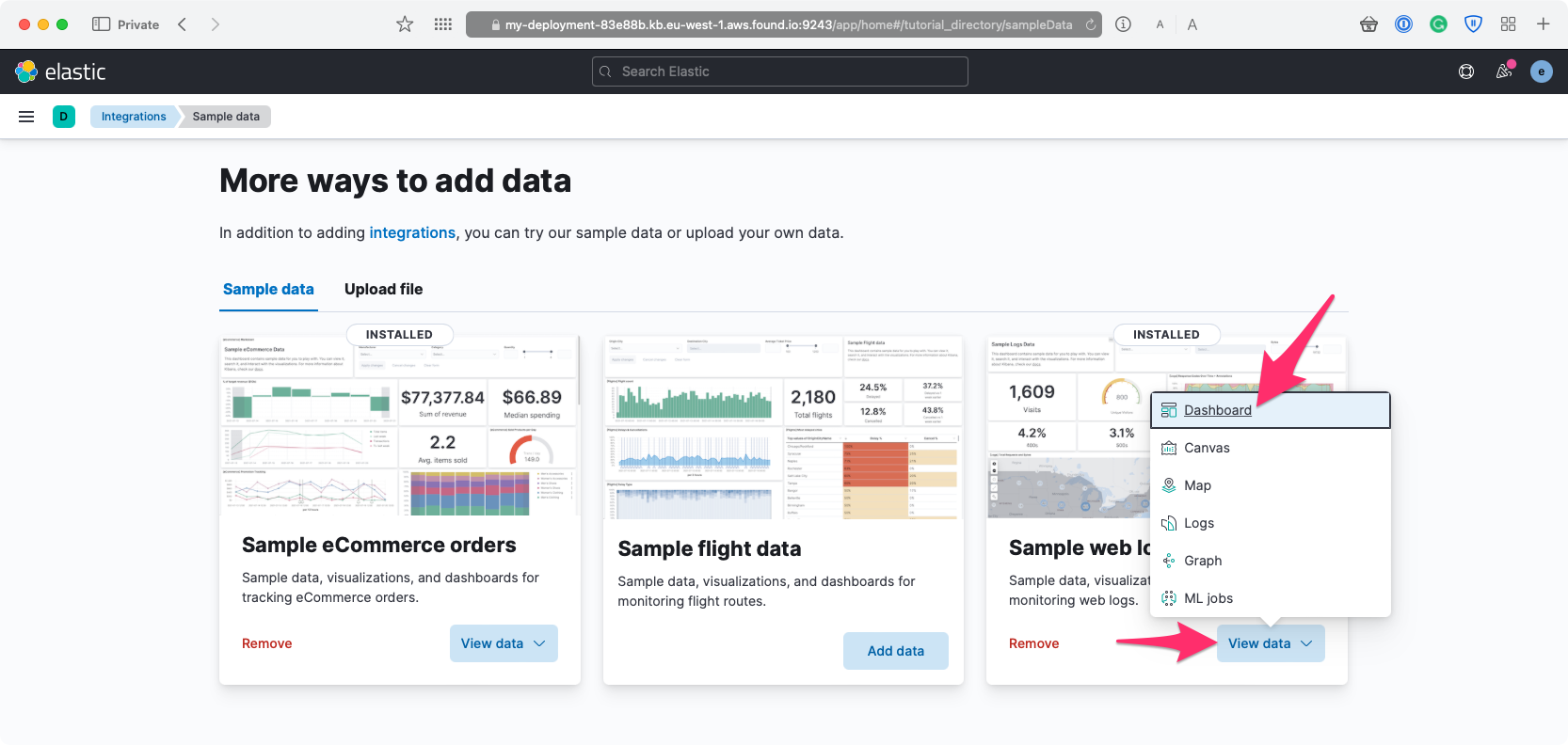Toggle the browser sidebar panel icon
The width and height of the screenshot is (1568, 745).
[101, 24]
